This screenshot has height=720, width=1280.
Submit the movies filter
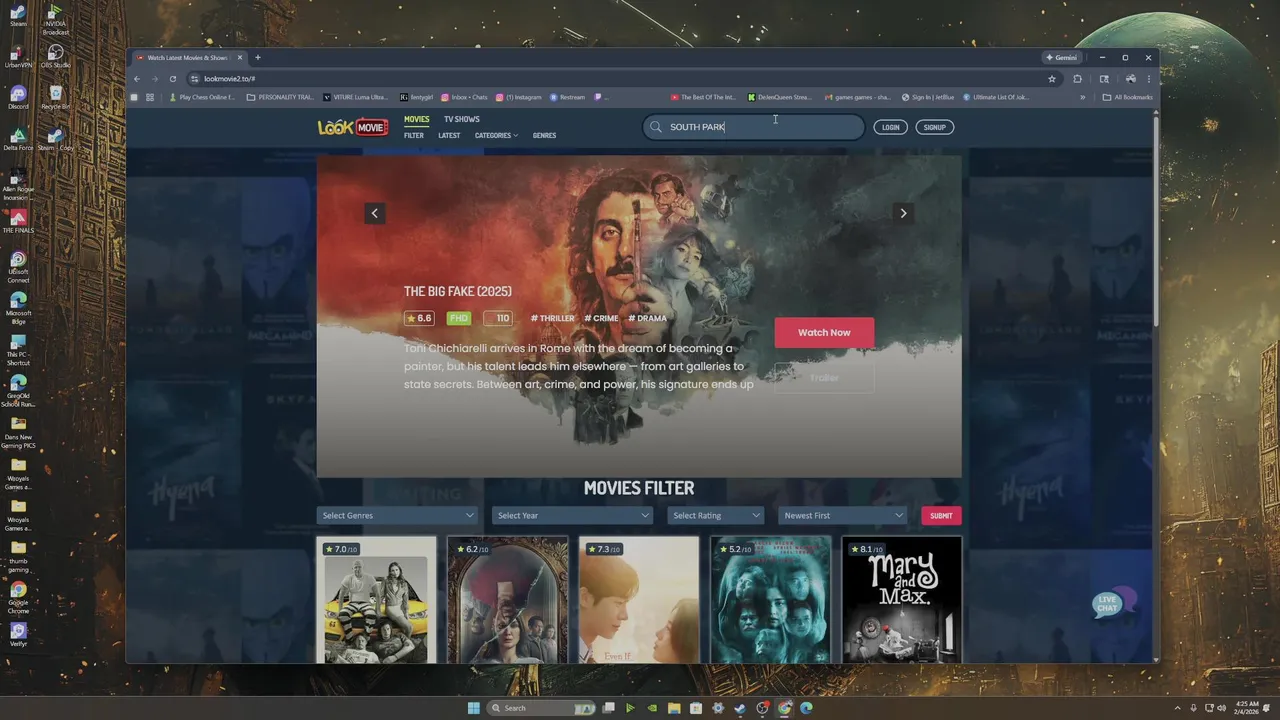941,516
